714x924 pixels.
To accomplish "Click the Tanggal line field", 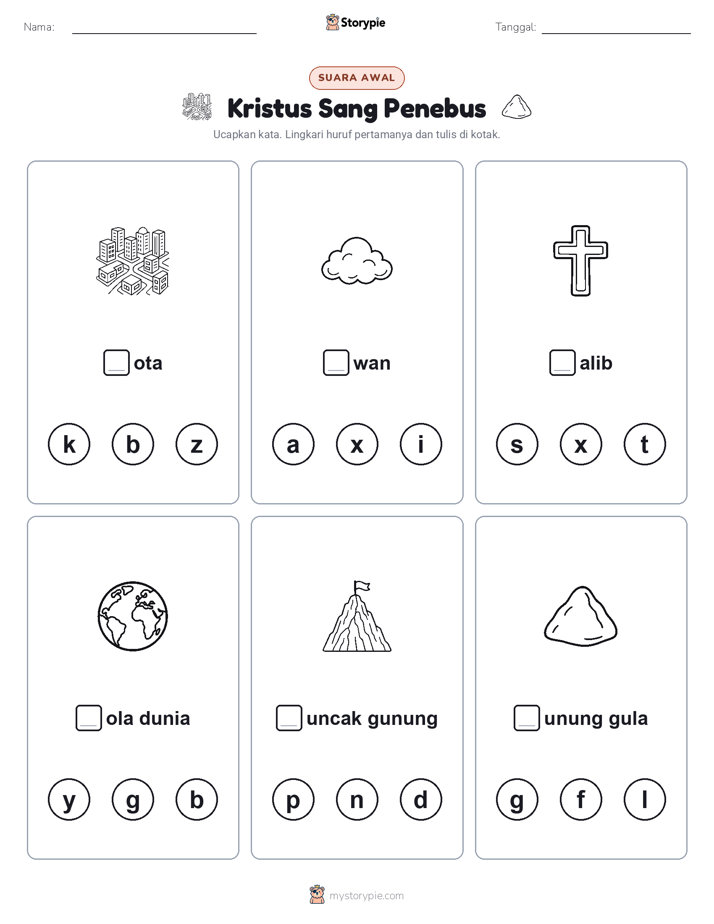I will pyautogui.click(x=616, y=27).
